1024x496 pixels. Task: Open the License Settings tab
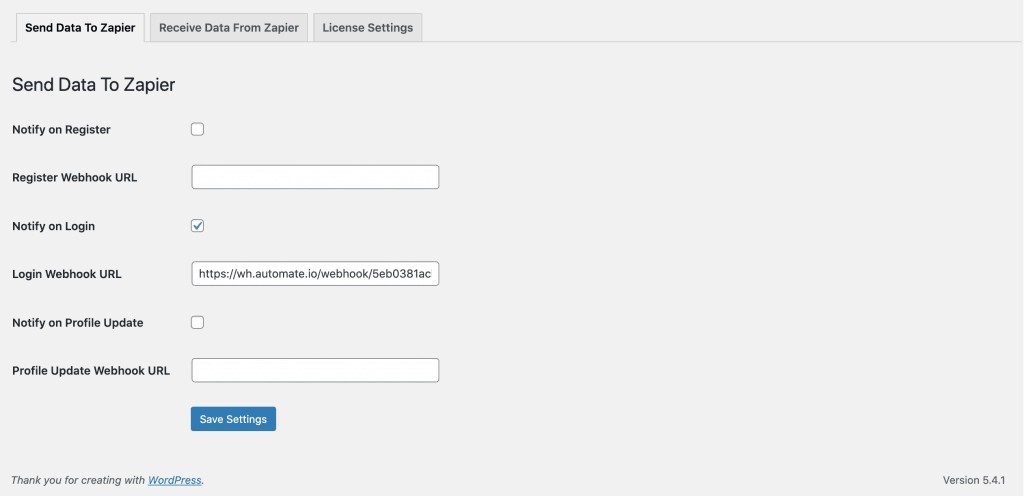point(368,27)
